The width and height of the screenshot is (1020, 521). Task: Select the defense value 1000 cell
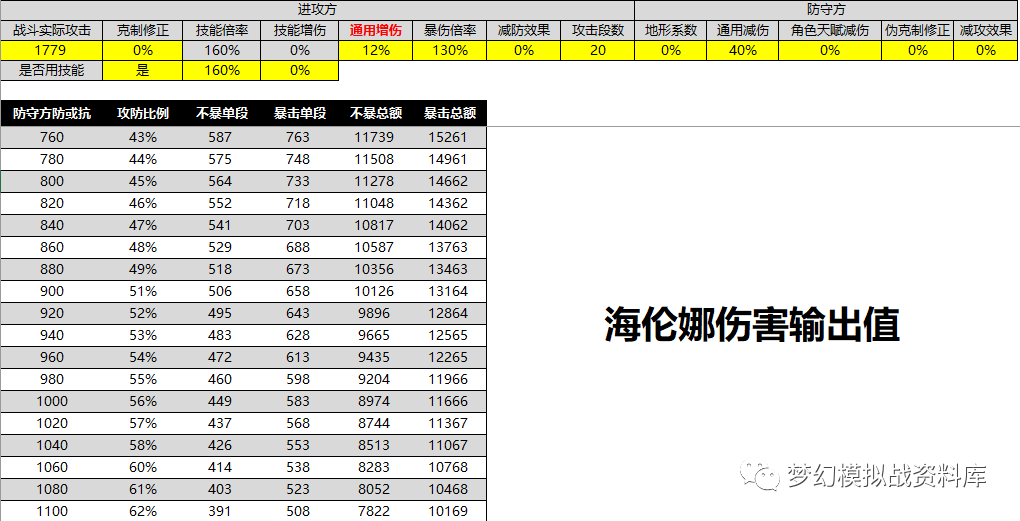pyautogui.click(x=52, y=401)
